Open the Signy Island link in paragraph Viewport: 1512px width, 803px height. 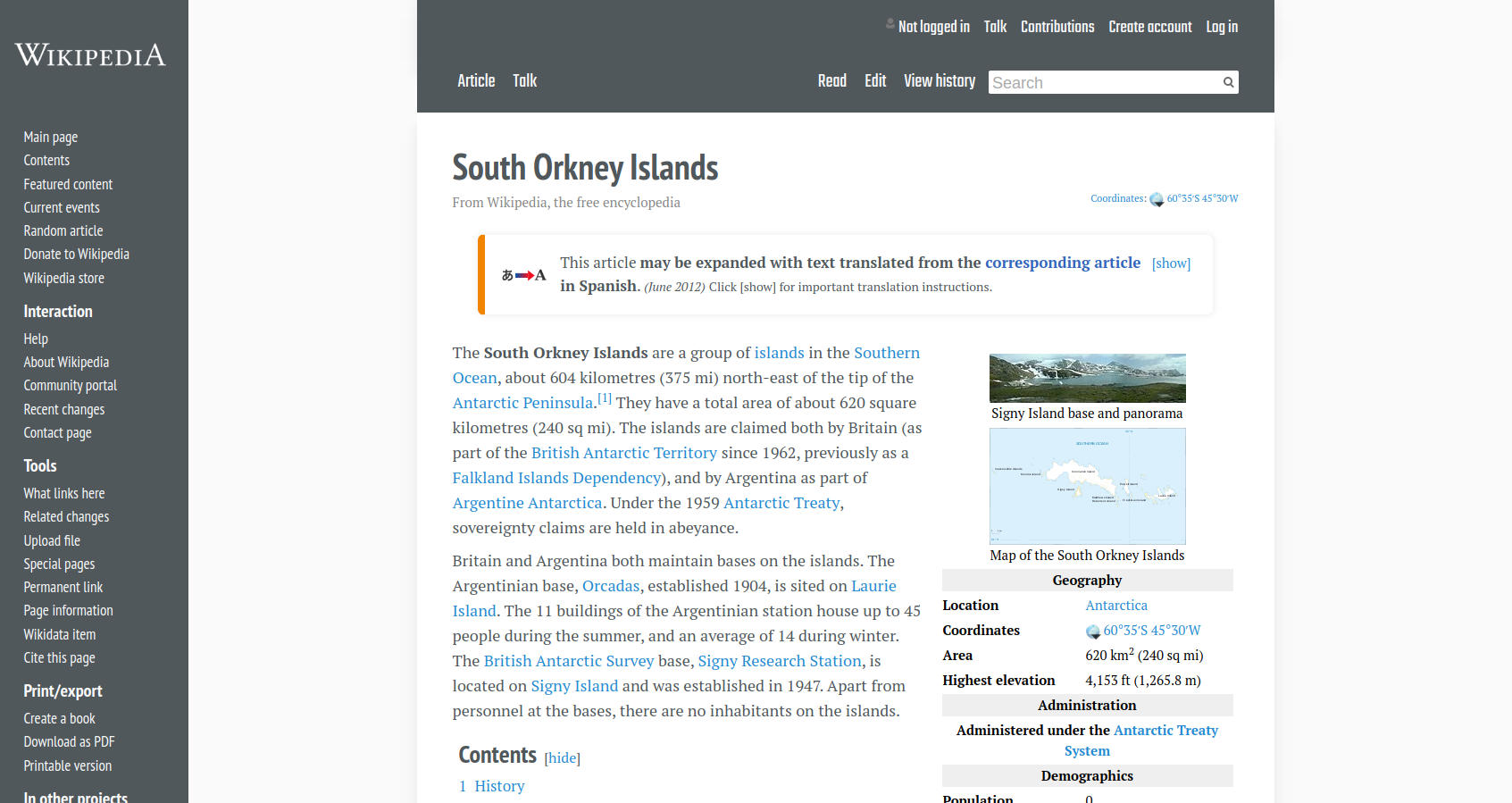tap(574, 686)
